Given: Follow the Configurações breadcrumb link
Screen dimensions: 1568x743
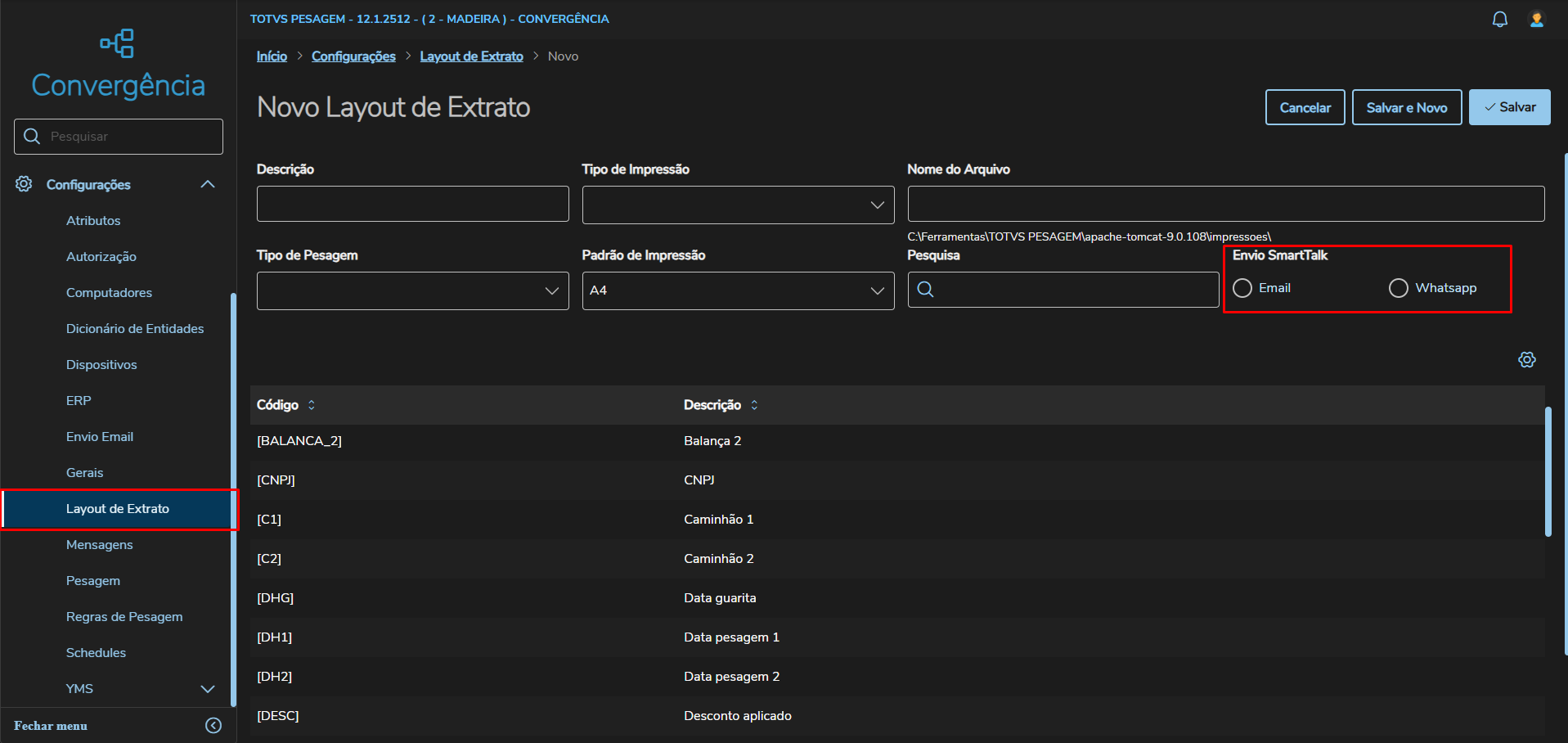Looking at the screenshot, I should pos(353,56).
